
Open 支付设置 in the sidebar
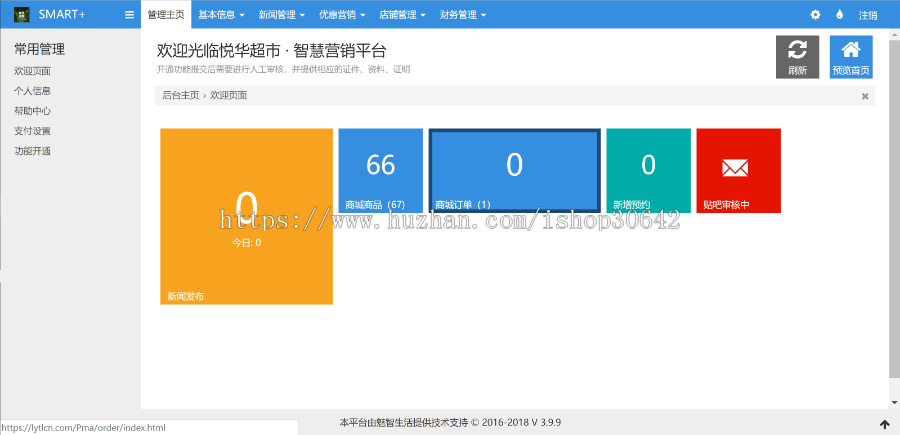click(33, 131)
